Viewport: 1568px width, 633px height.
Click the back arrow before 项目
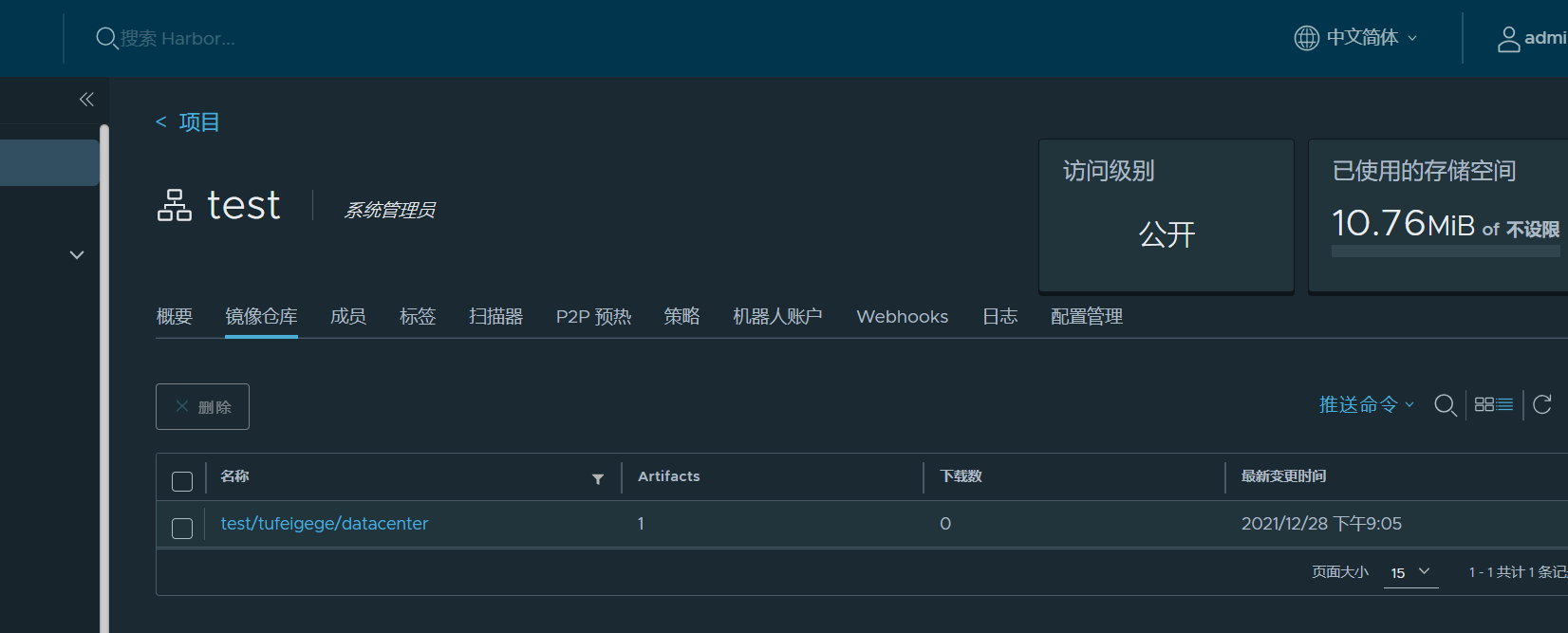tap(161, 121)
